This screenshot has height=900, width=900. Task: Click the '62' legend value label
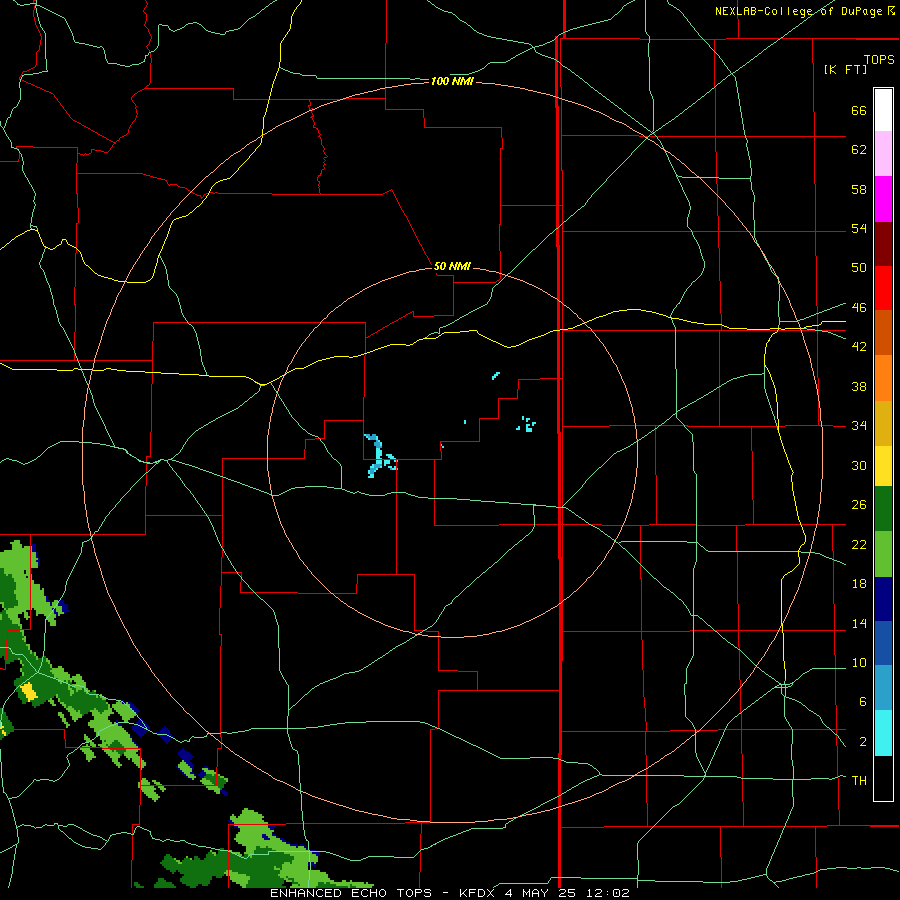click(x=859, y=150)
